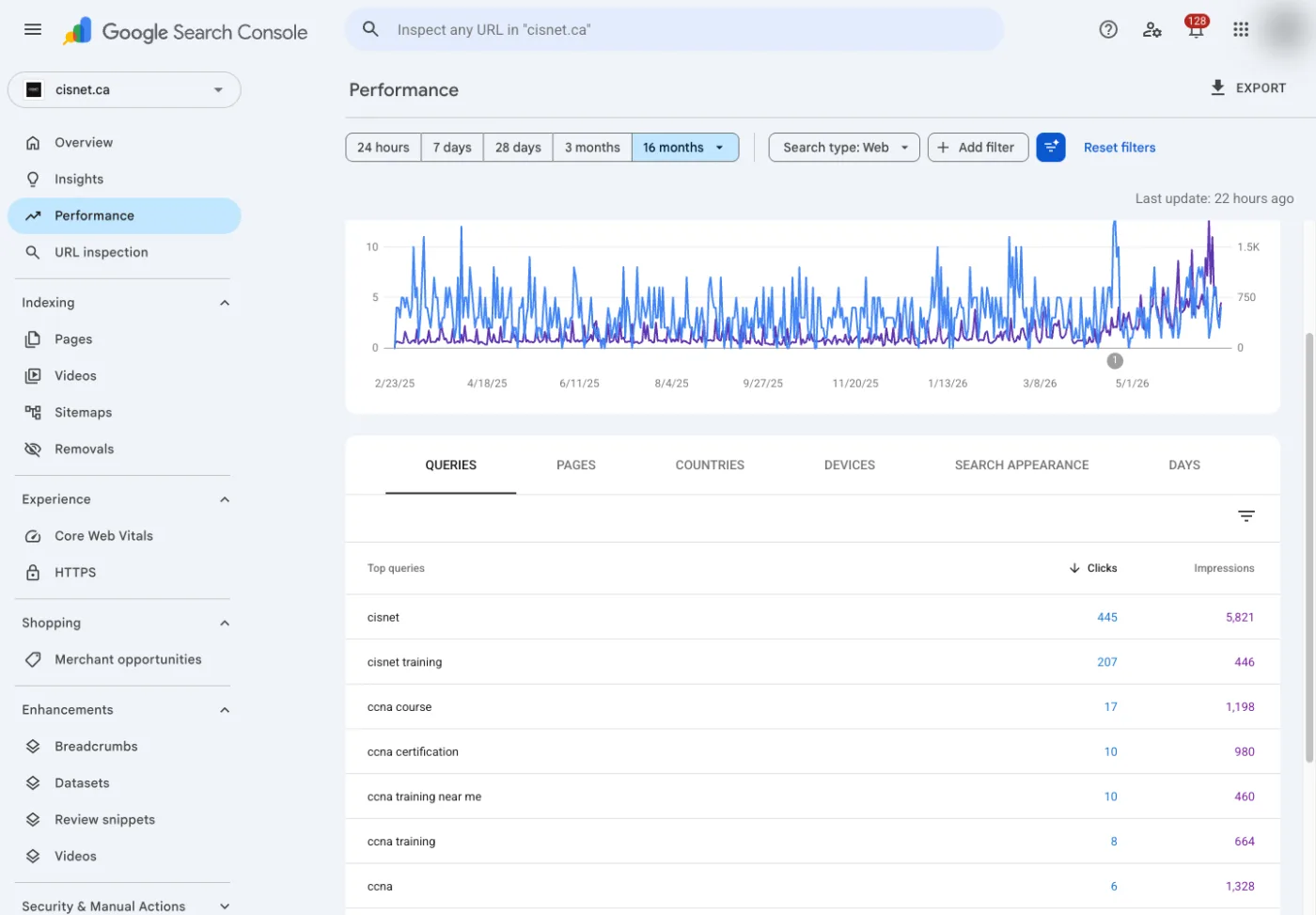The height and width of the screenshot is (915, 1316).
Task: Open the Google account avatar
Action: pos(1286,29)
